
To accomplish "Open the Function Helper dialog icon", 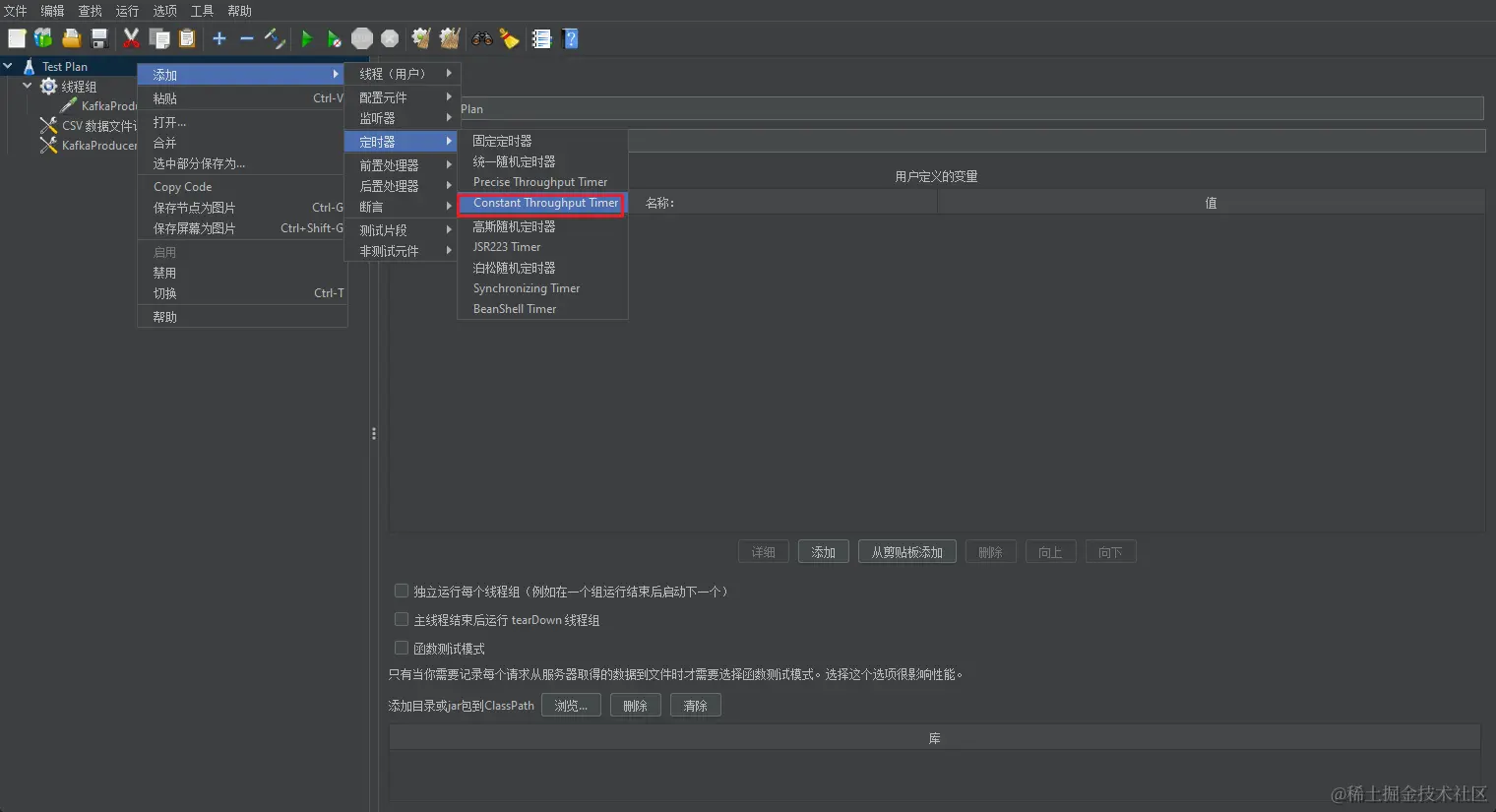I will tap(541, 38).
